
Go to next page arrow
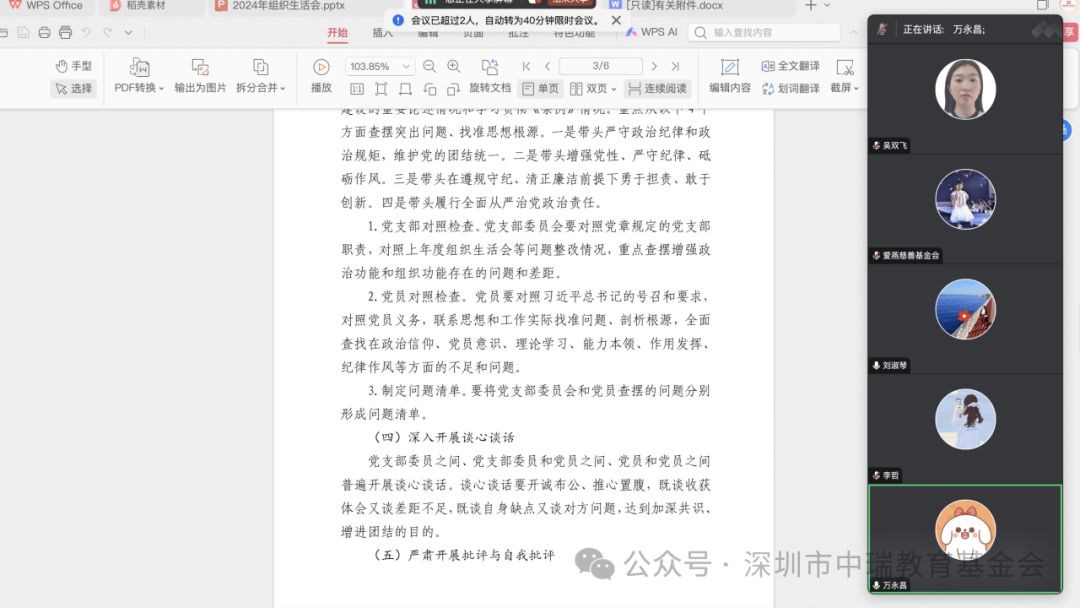coord(654,66)
